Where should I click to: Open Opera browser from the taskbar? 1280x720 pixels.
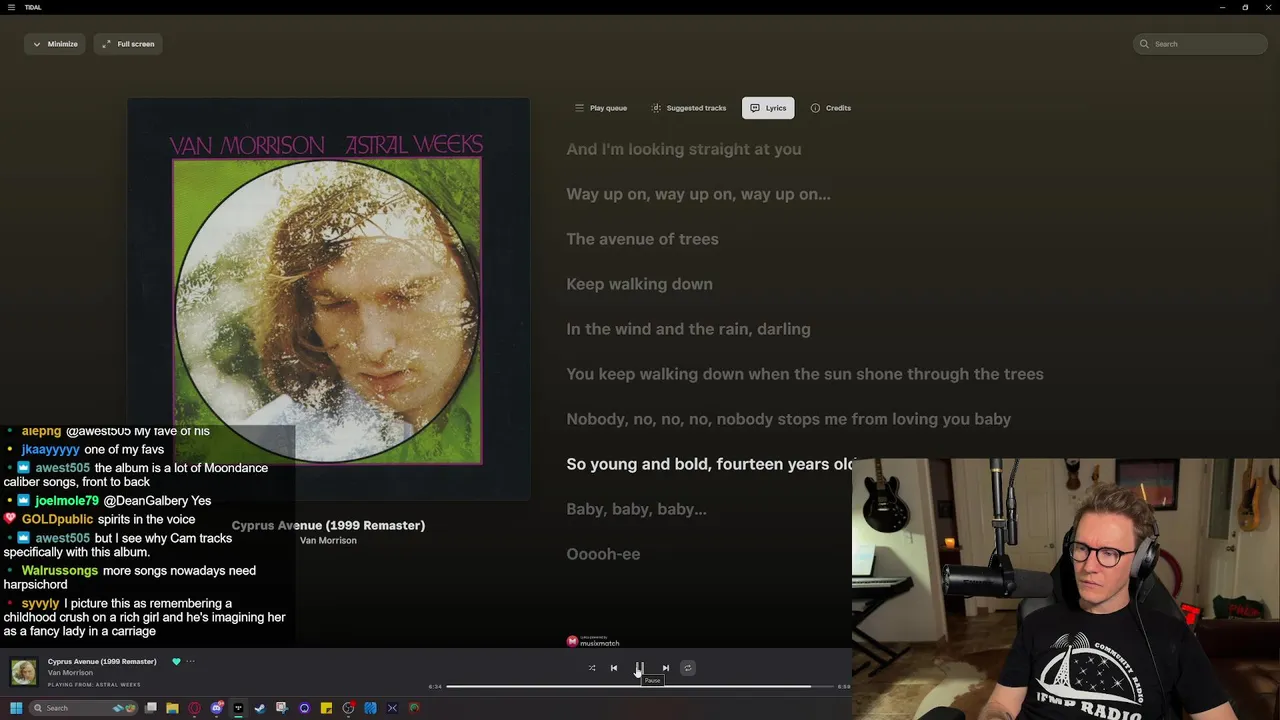click(194, 708)
